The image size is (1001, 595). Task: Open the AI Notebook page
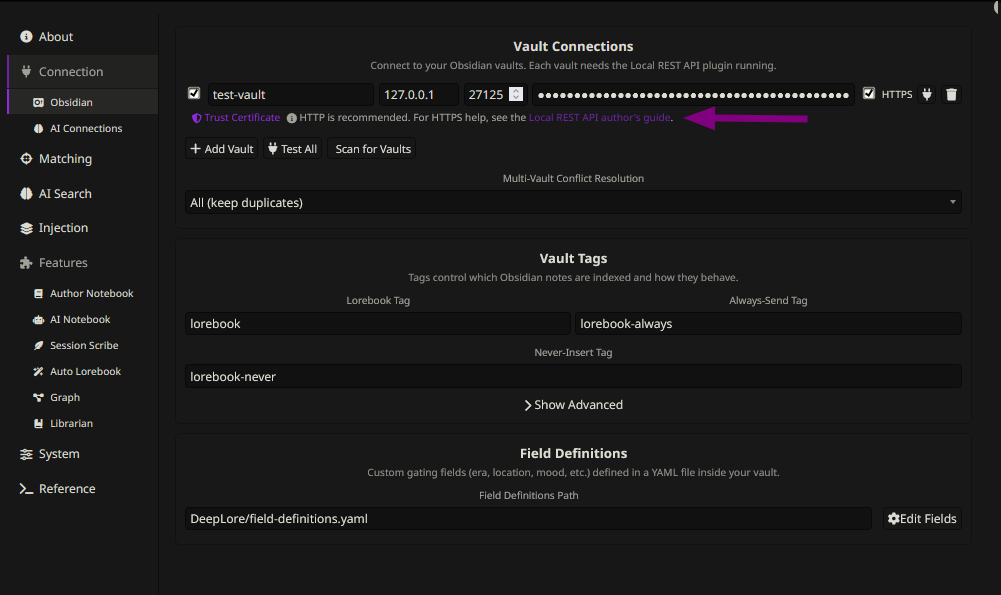click(x=80, y=320)
